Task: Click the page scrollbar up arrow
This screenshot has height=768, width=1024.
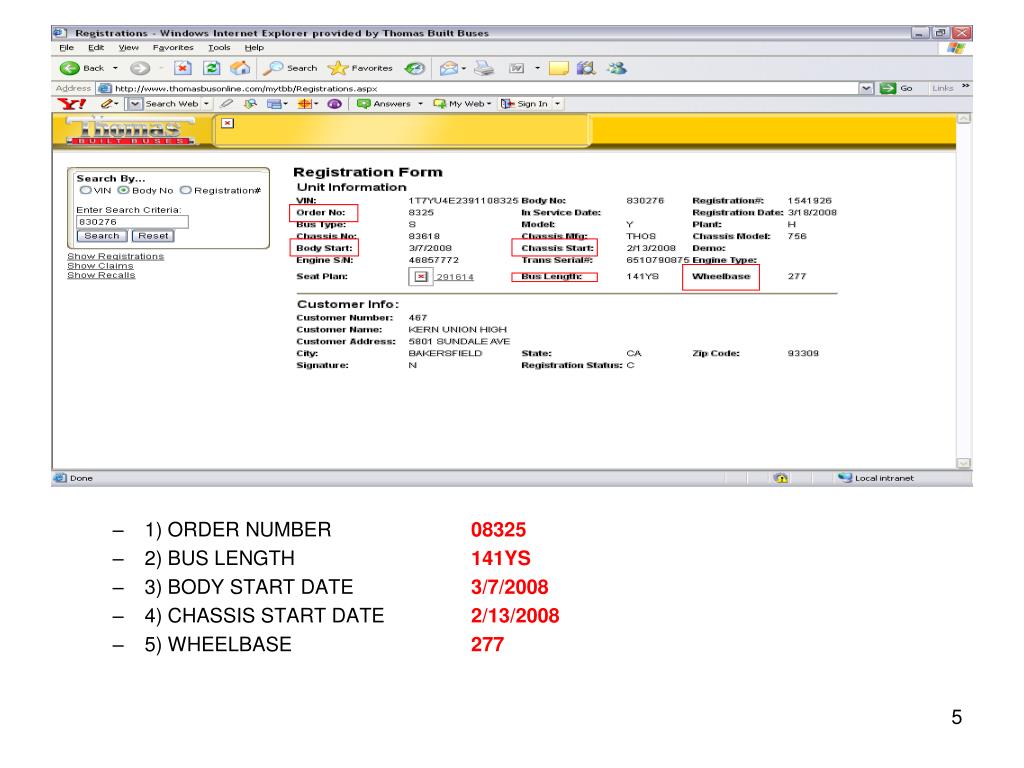Action: point(964,119)
